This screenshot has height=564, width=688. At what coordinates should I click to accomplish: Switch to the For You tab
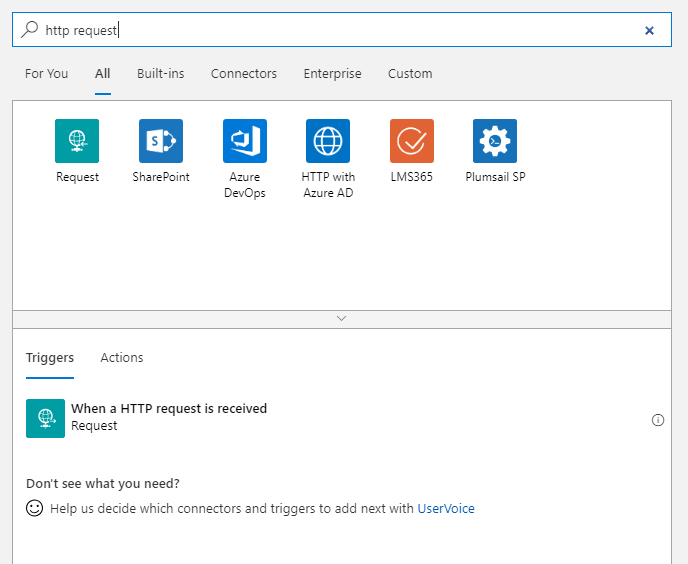tap(47, 74)
